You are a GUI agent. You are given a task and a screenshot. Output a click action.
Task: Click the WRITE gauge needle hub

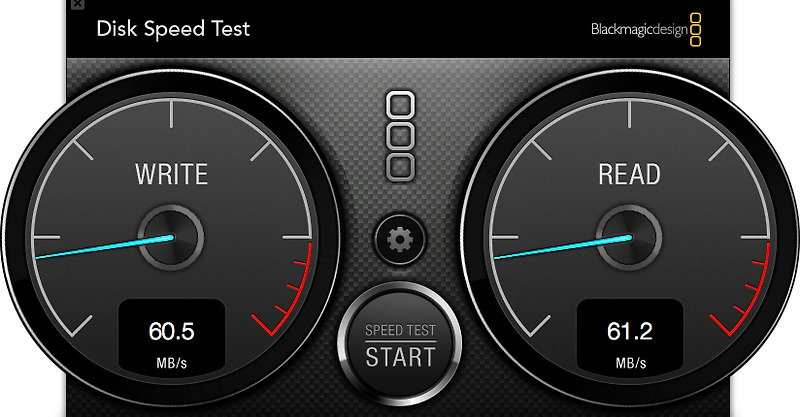[x=171, y=237]
